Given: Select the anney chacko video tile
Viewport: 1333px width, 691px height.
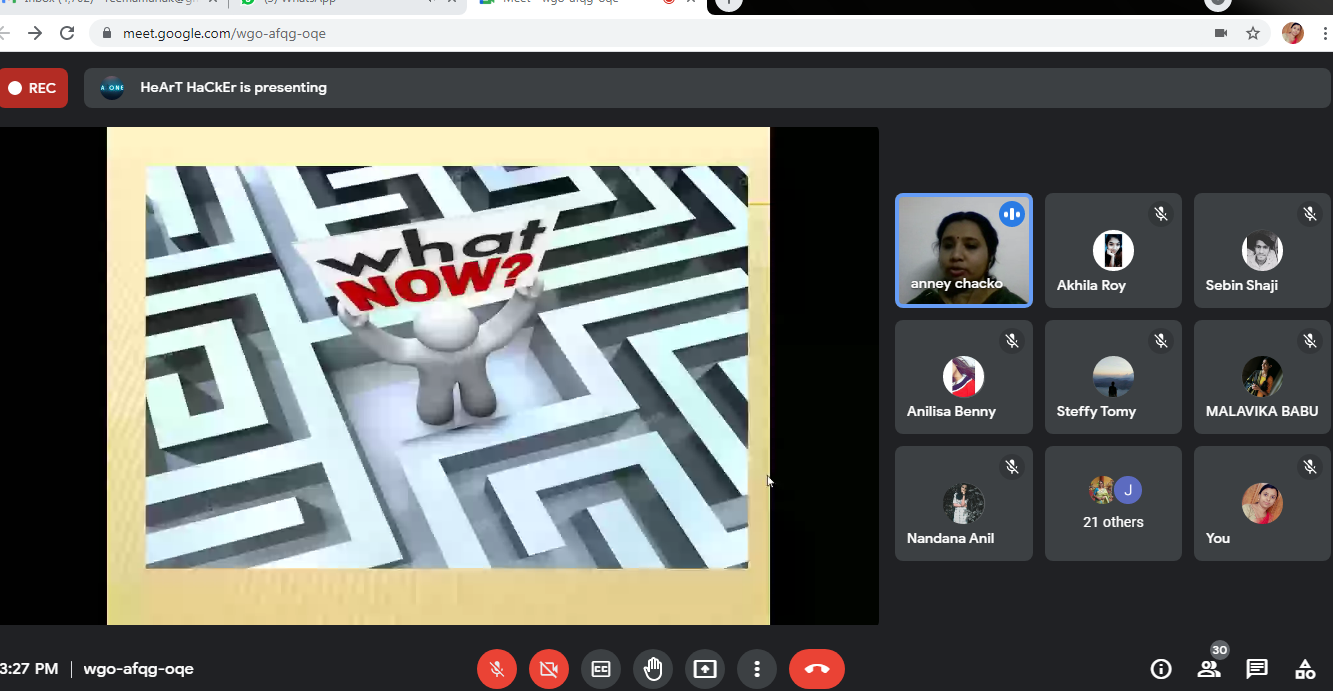Looking at the screenshot, I should click(963, 250).
